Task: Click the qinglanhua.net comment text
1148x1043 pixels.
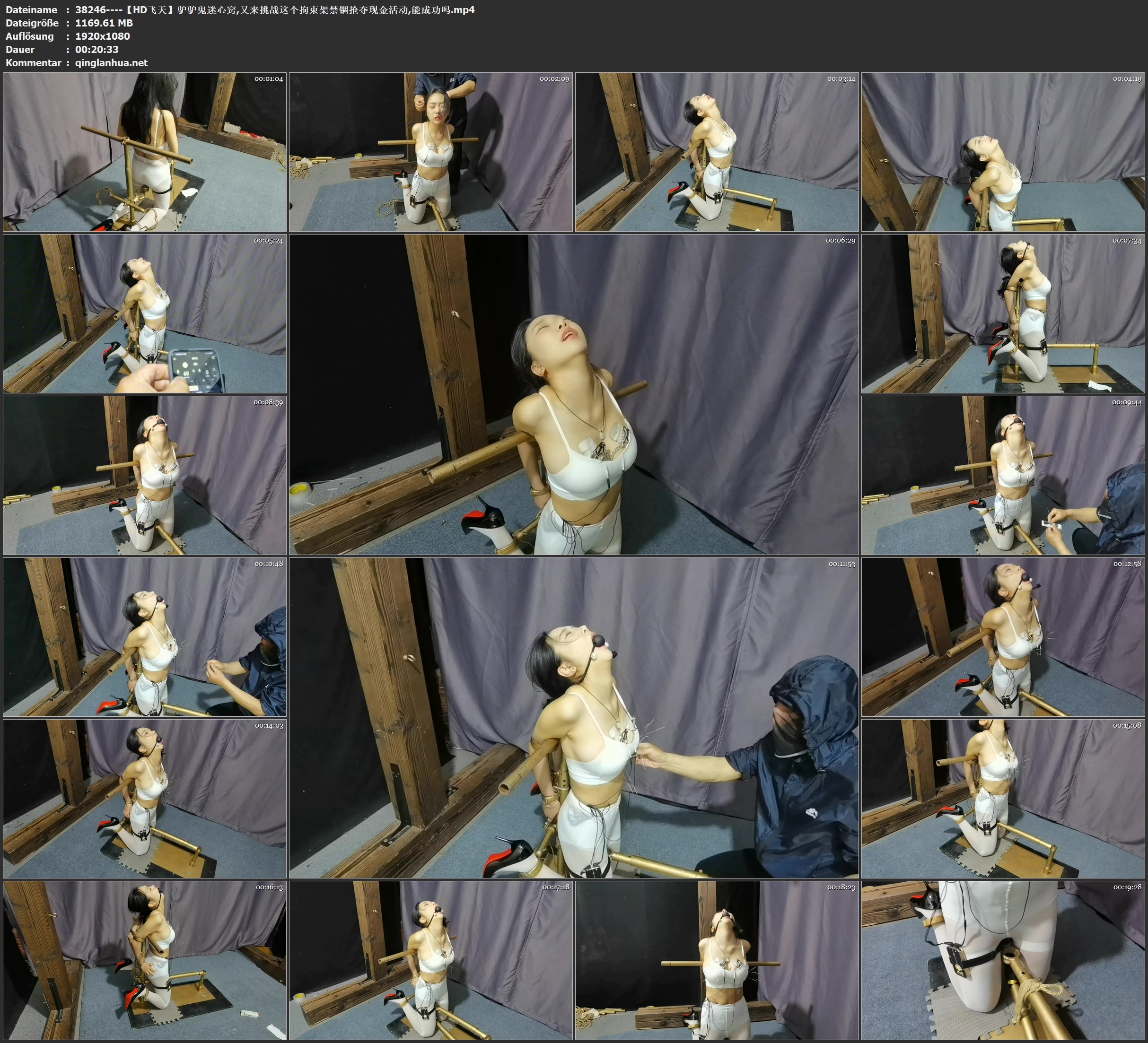Action: 111,62
